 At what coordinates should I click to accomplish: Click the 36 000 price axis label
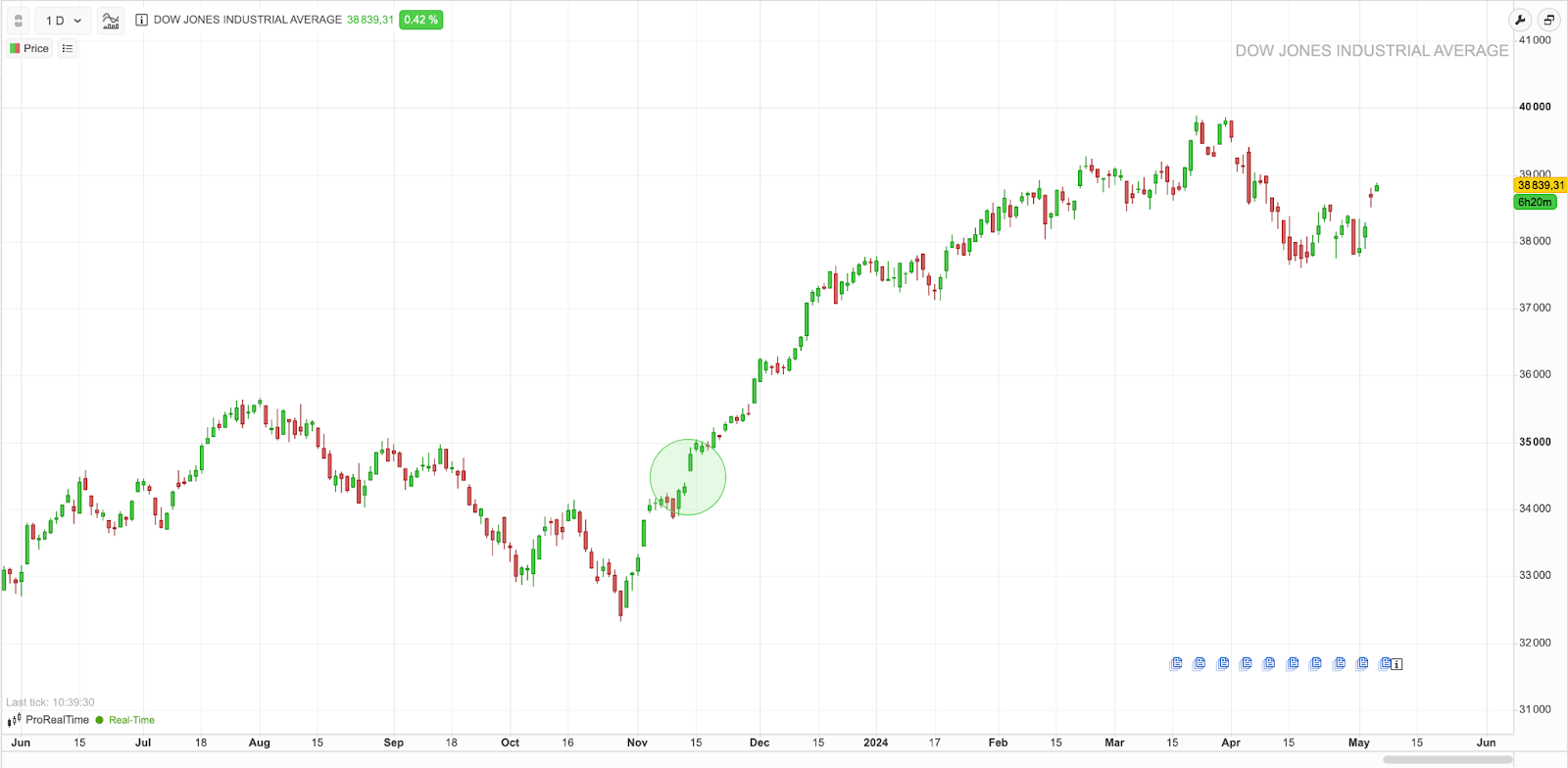[1535, 374]
